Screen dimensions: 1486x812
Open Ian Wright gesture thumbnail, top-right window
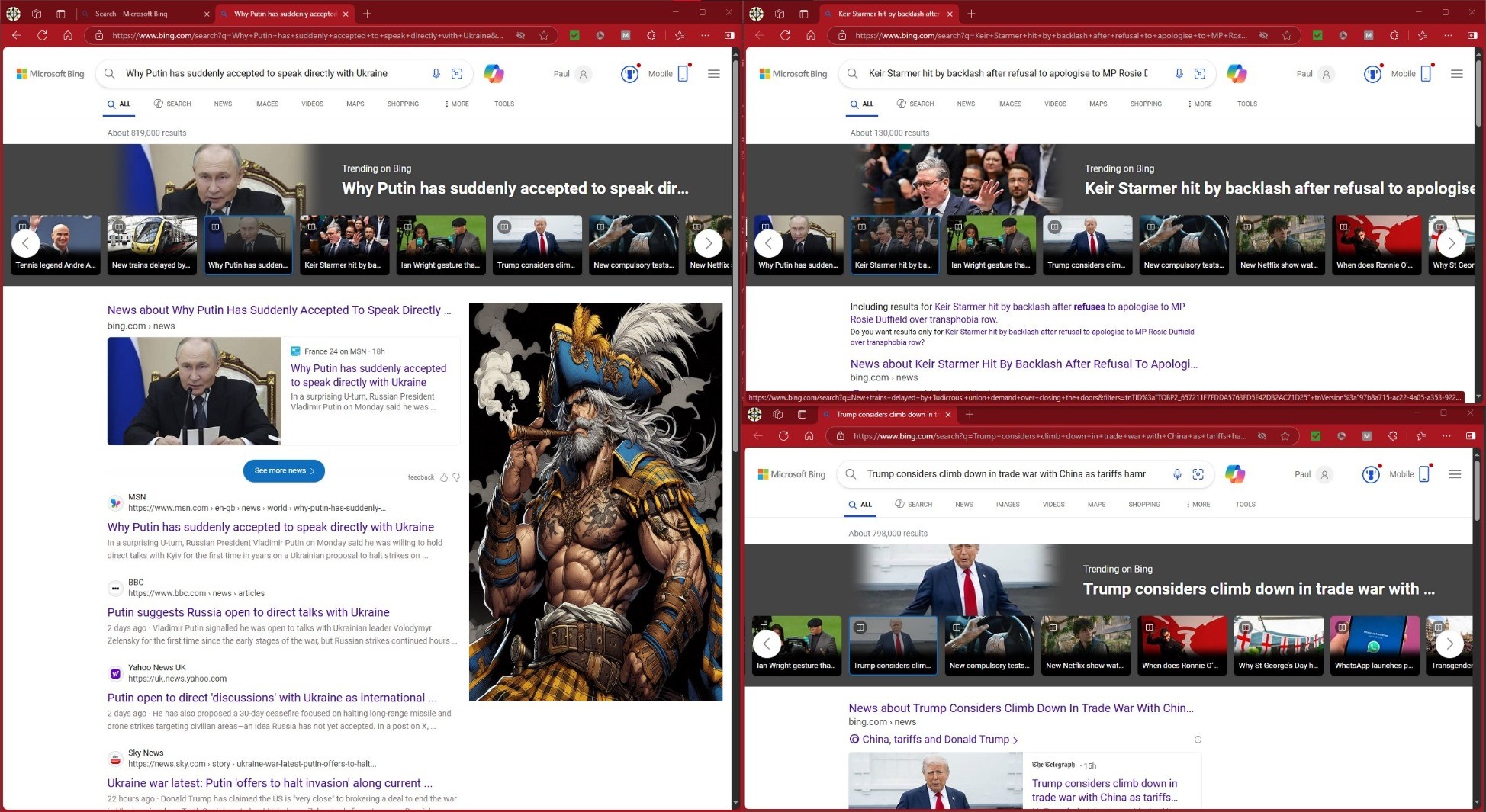990,243
